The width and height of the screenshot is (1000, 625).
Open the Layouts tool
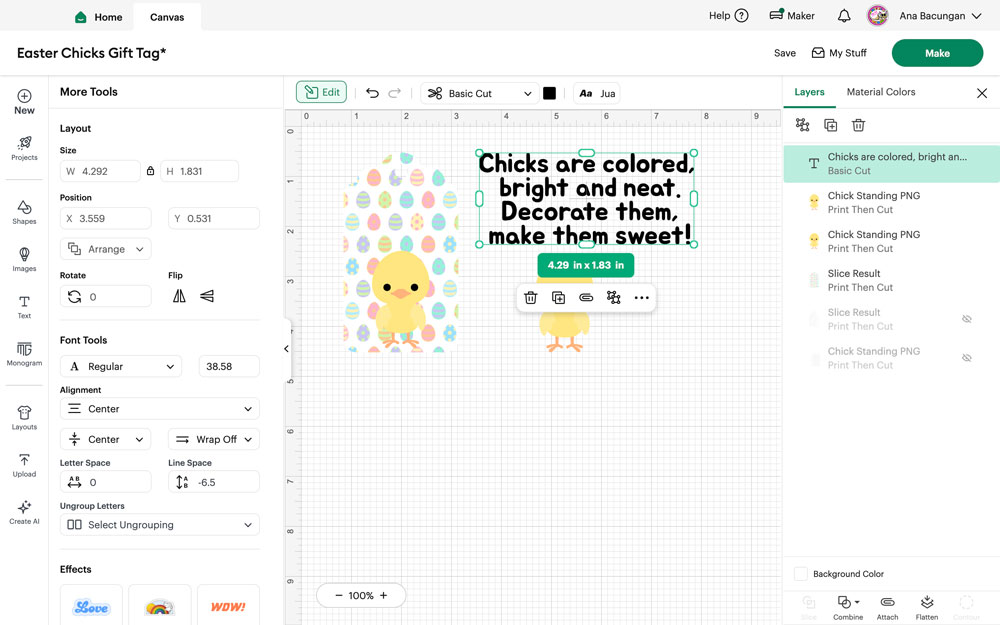24,418
